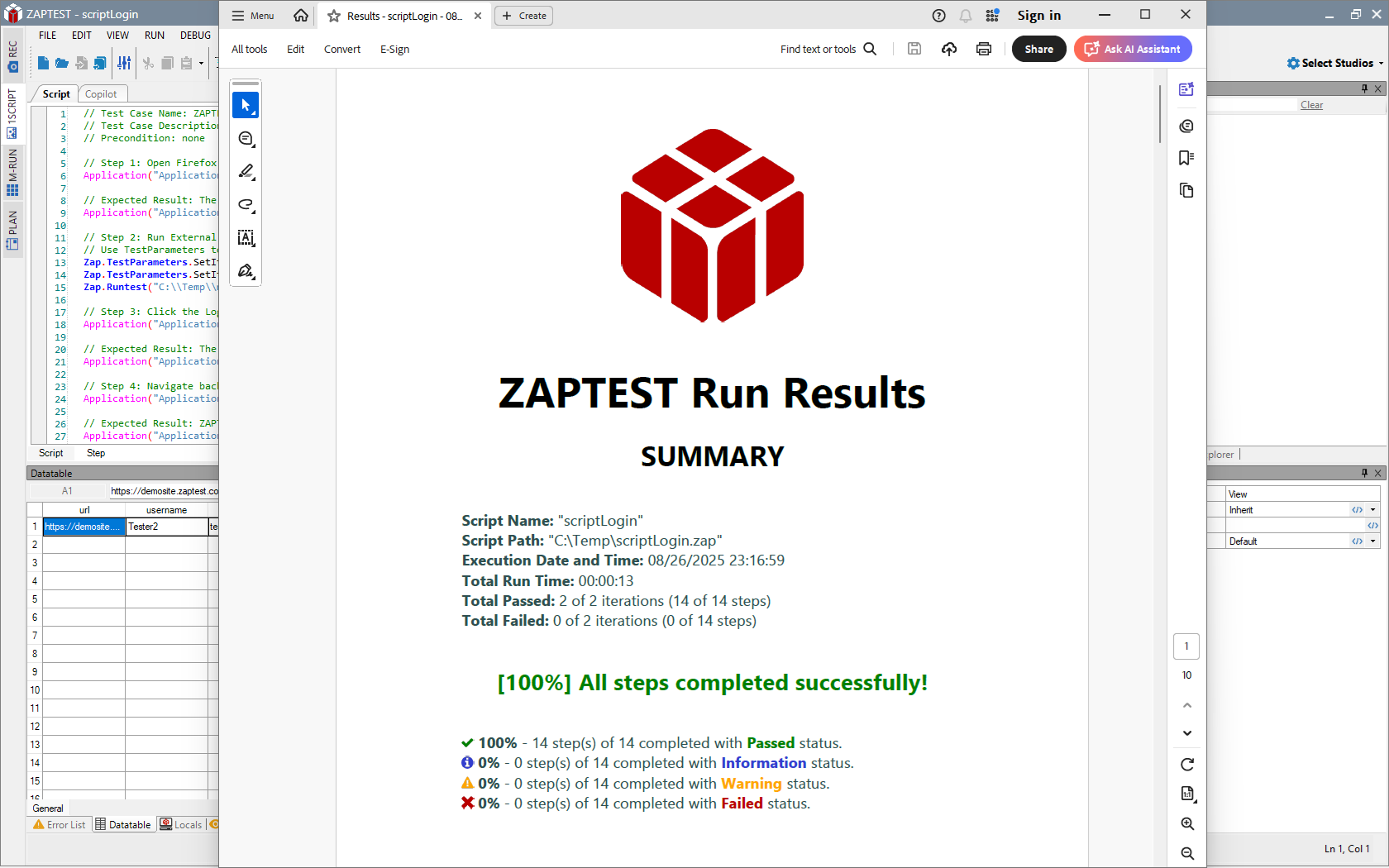Choose the Add comment tool

(246, 139)
